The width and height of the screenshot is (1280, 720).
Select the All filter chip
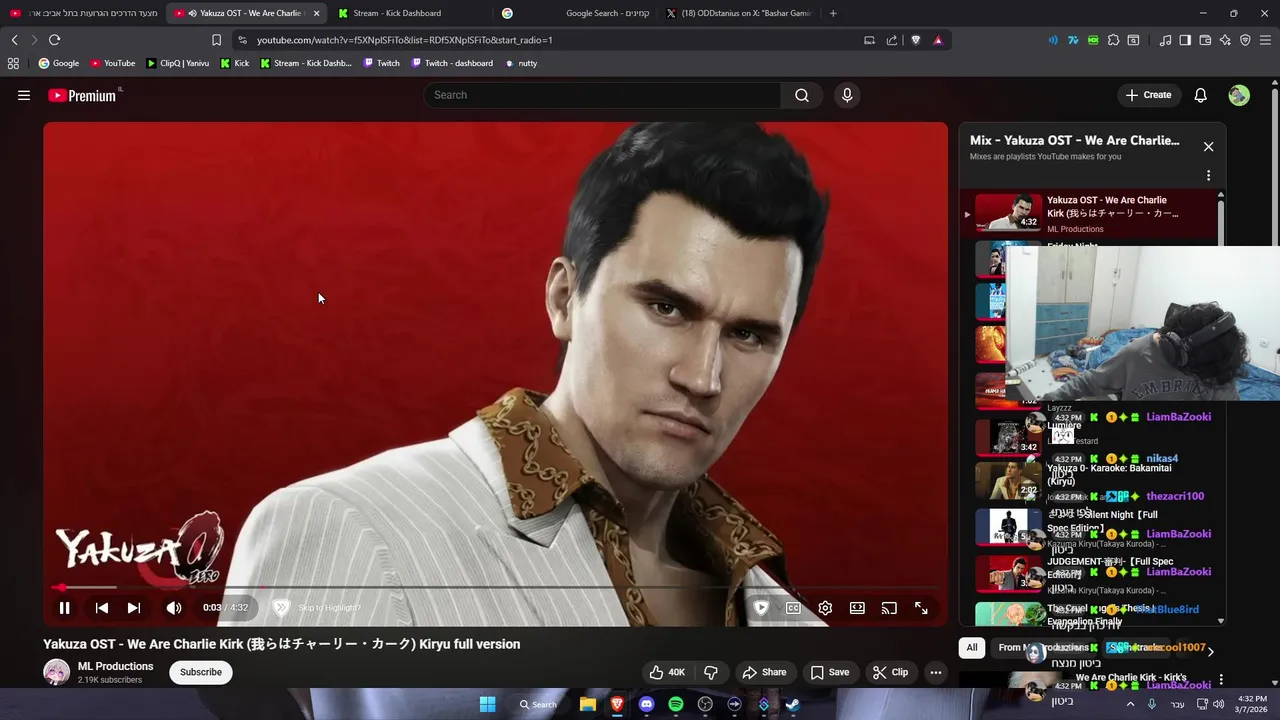pyautogui.click(x=971, y=648)
